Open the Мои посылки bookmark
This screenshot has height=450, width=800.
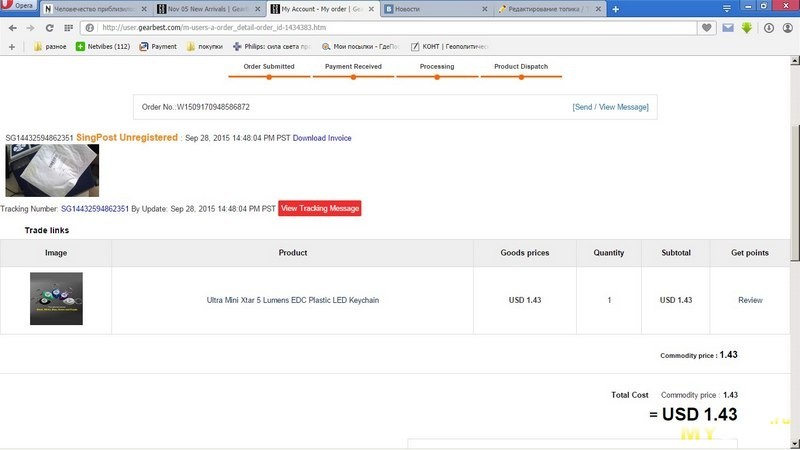pyautogui.click(x=360, y=46)
